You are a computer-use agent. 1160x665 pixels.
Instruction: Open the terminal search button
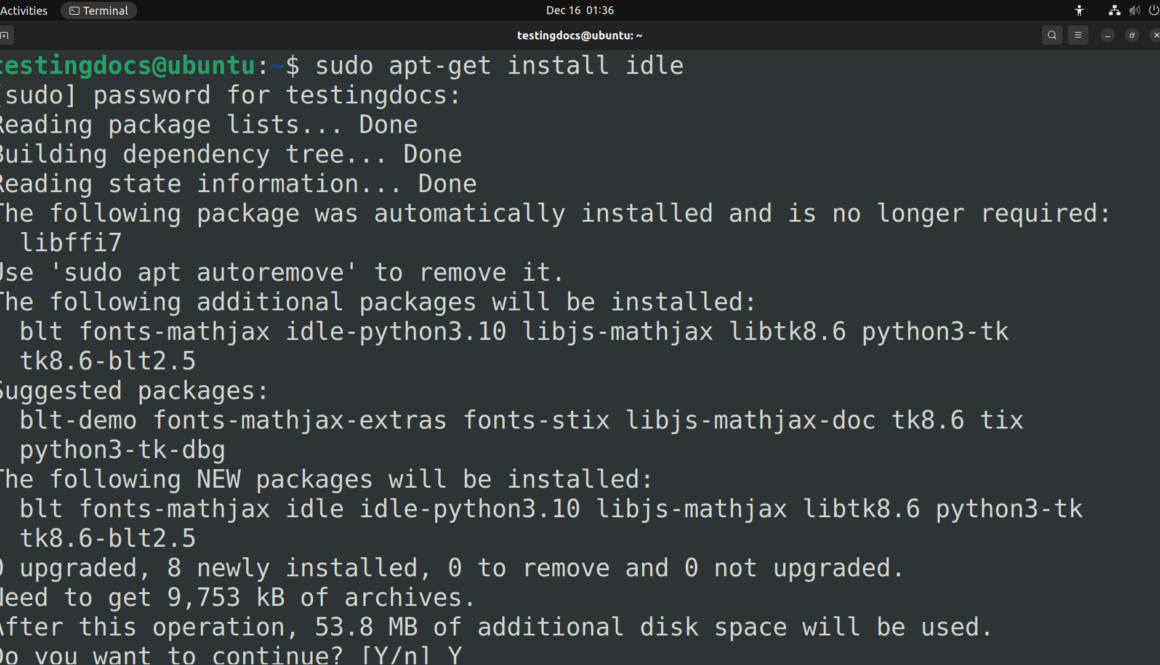(1052, 35)
